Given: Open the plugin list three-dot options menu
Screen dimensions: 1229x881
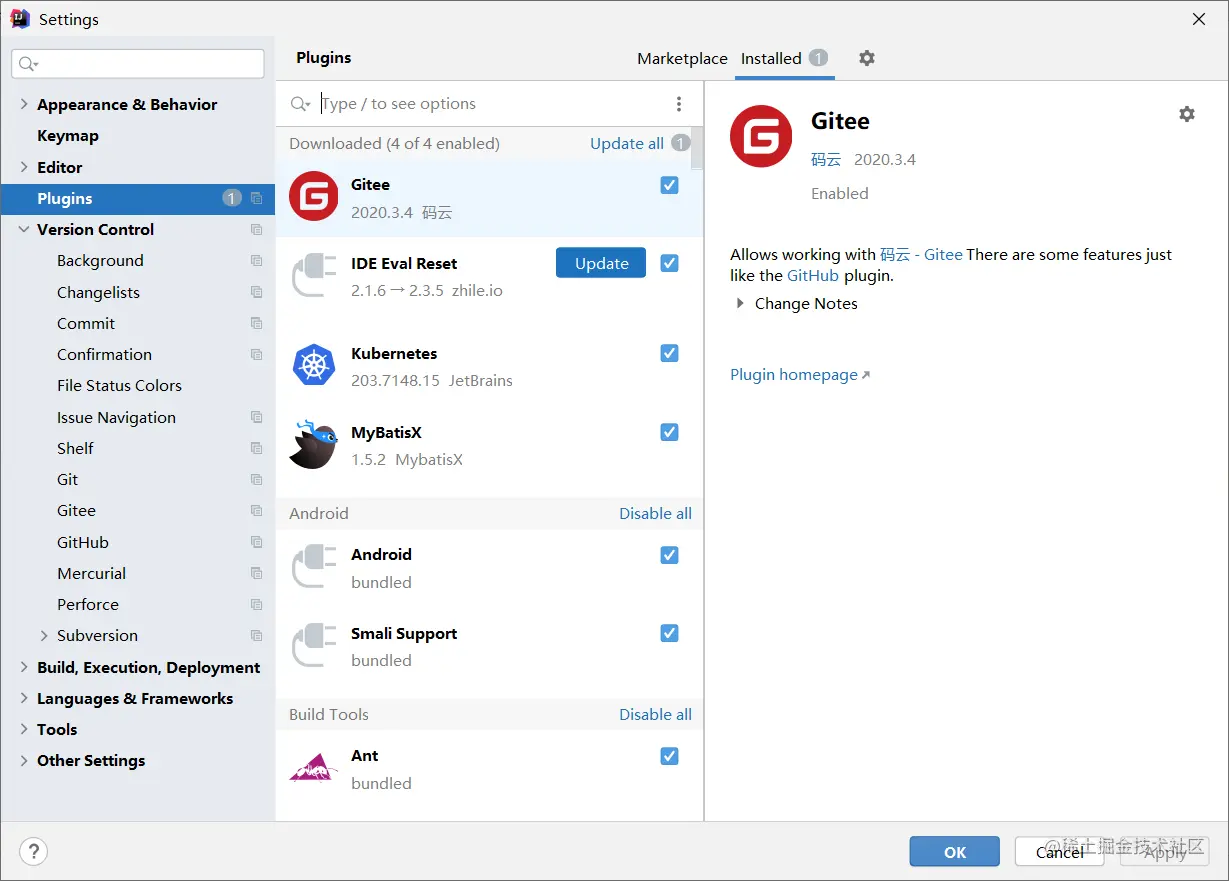Looking at the screenshot, I should 679,104.
